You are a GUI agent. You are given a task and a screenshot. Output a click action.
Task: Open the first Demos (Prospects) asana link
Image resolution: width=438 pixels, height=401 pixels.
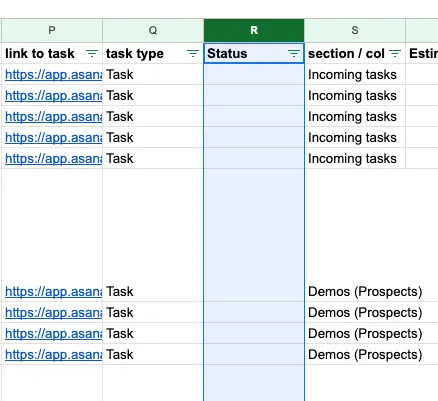point(54,292)
